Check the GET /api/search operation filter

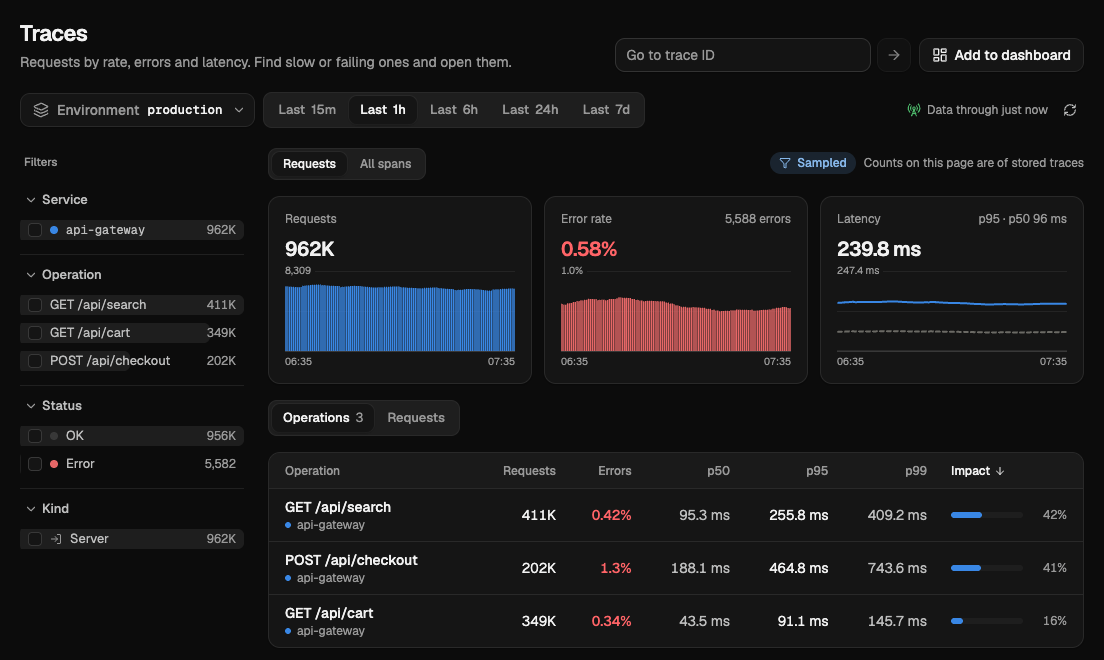[34, 305]
